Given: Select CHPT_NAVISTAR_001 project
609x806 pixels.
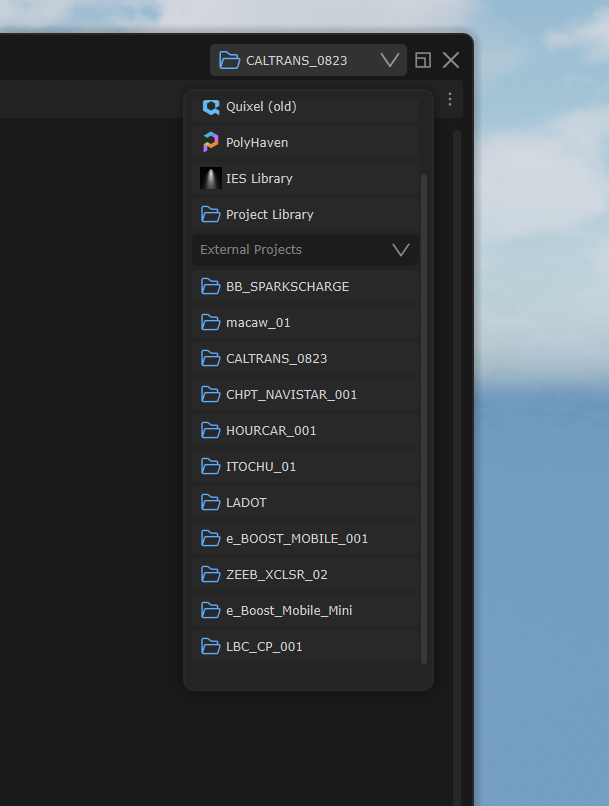Looking at the screenshot, I should [305, 394].
